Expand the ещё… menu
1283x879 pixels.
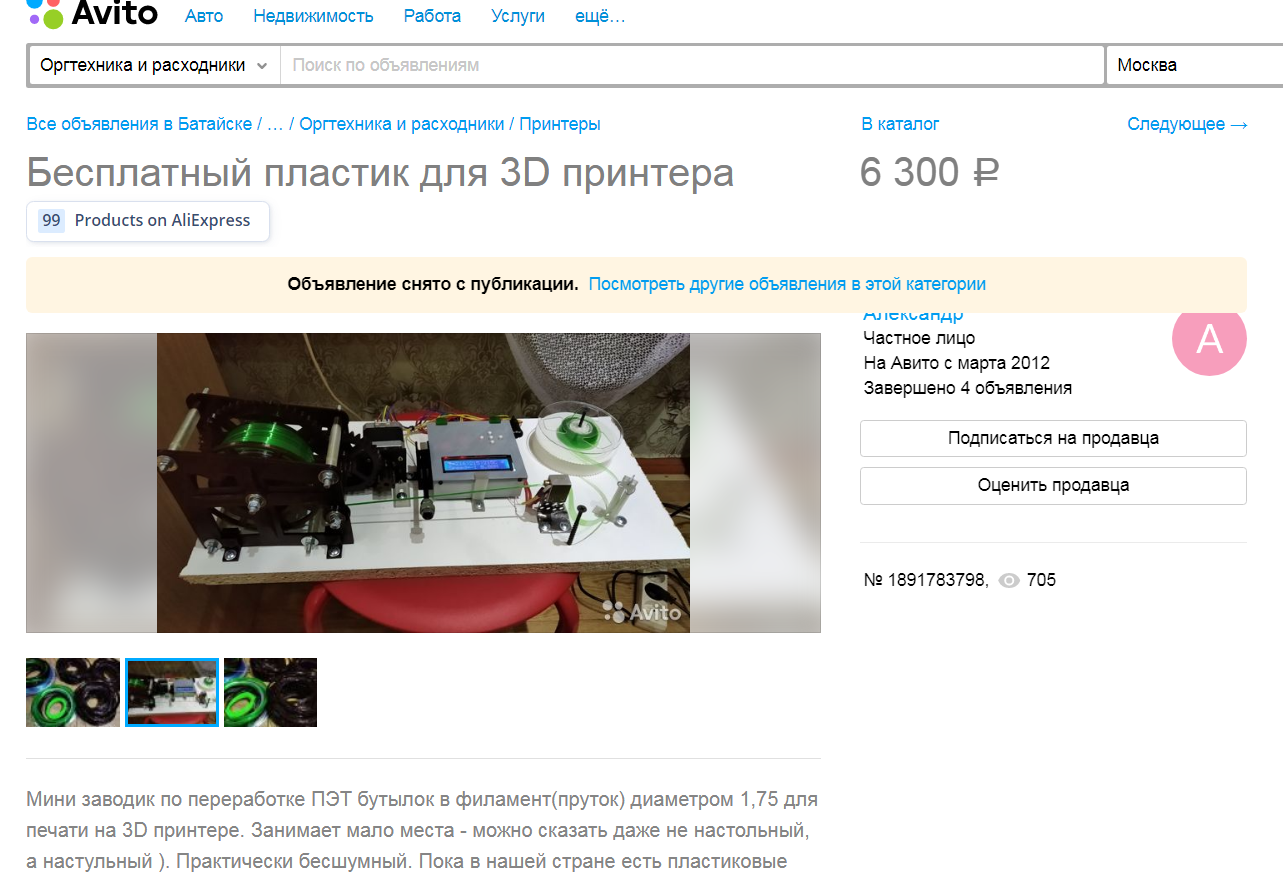(600, 16)
